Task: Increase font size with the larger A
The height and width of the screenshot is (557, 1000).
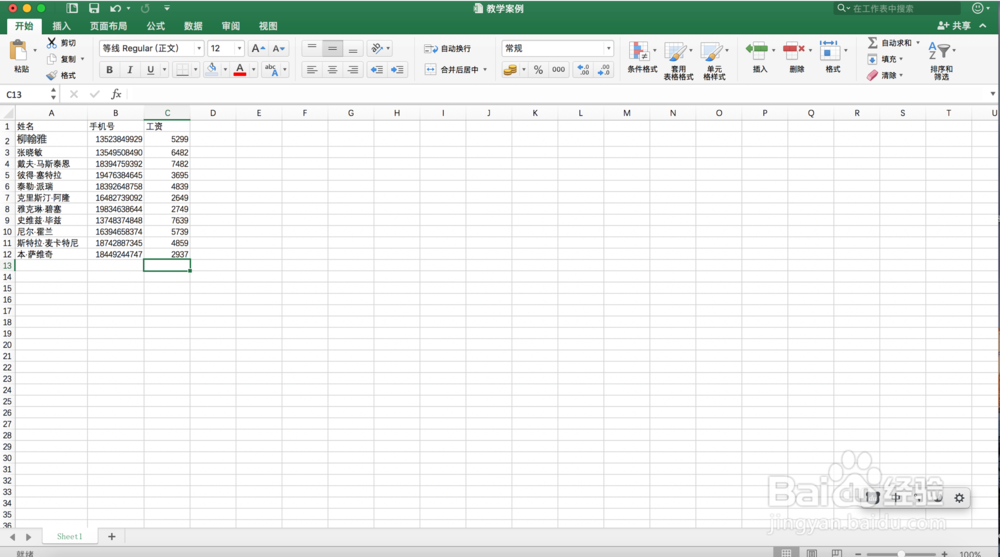Action: (258, 48)
